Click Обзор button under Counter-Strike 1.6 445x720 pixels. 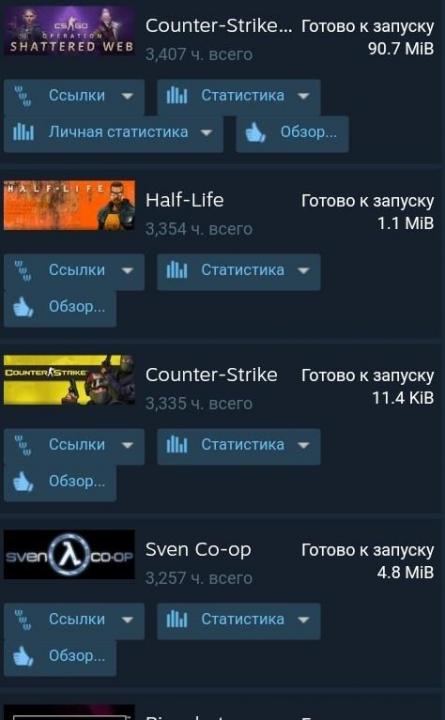(60, 483)
